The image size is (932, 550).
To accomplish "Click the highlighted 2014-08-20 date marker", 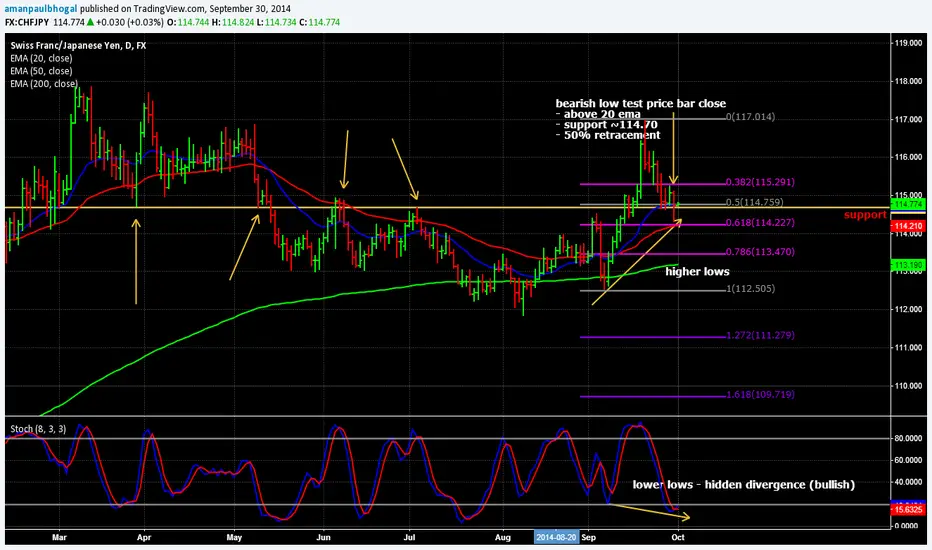I will point(556,538).
